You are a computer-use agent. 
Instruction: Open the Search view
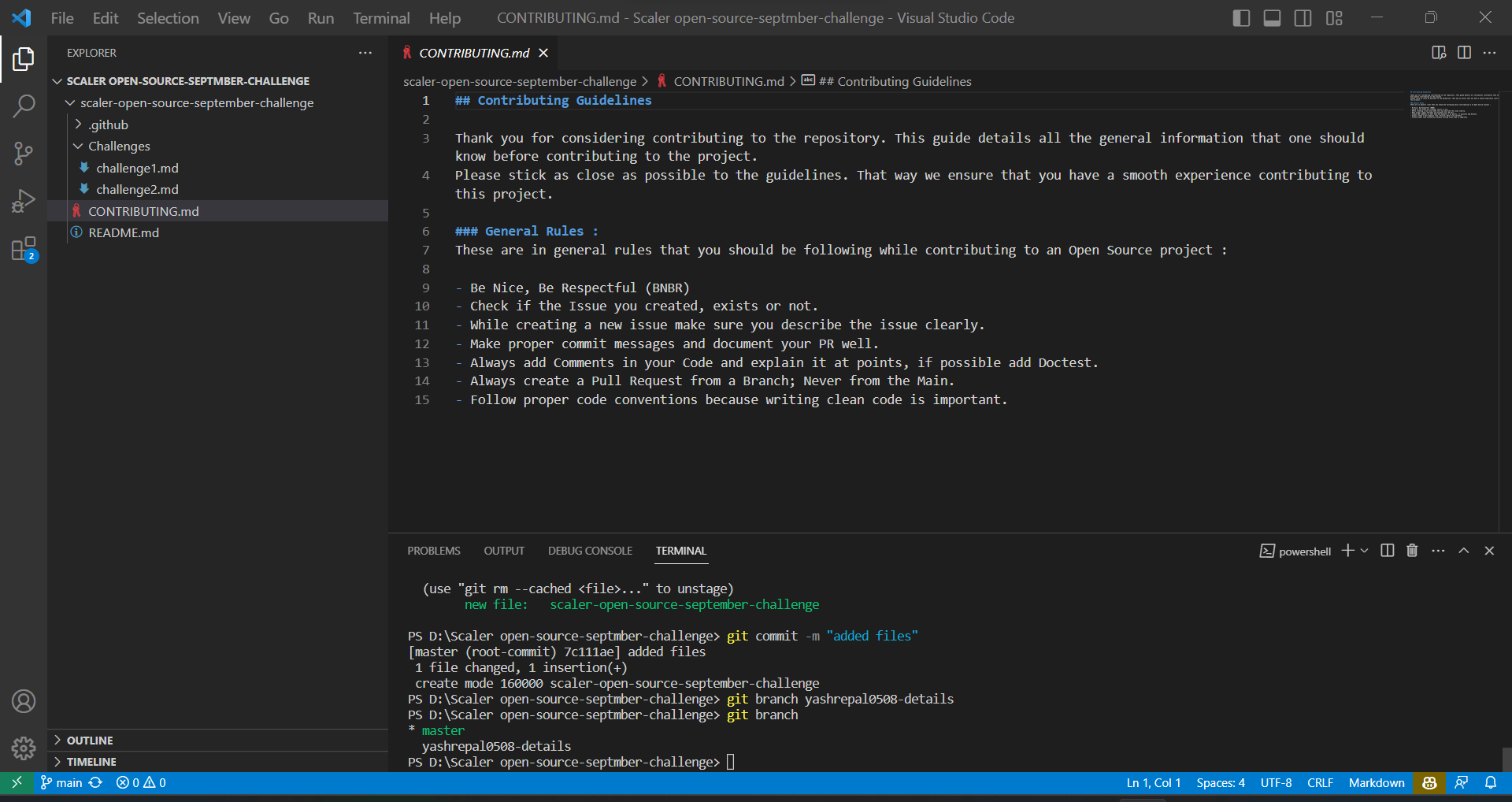(24, 105)
